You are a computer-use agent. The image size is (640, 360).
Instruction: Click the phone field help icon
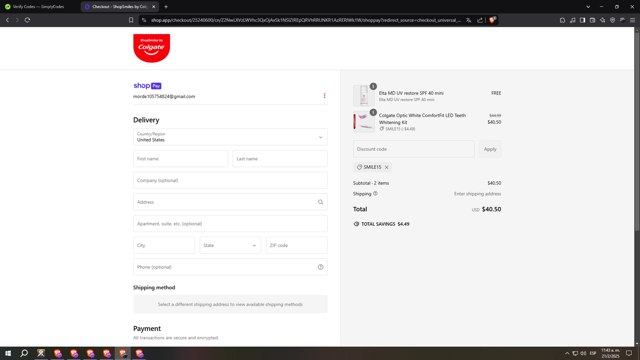(x=320, y=267)
